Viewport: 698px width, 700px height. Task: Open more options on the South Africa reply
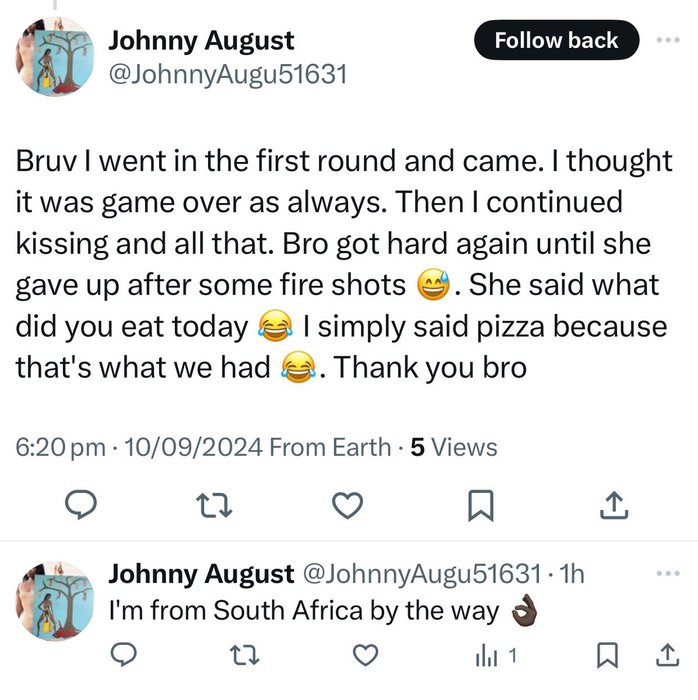666,574
